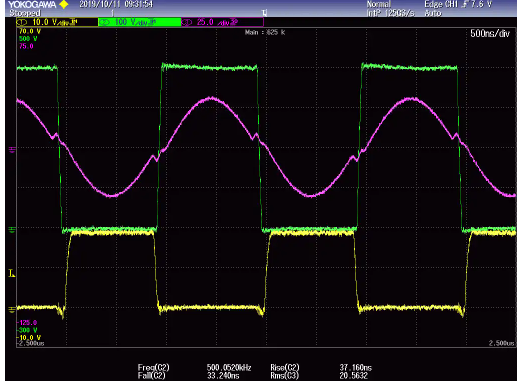This screenshot has height=381, width=518.
Task: Click the date and time 2019/10/11 09:31:54
Action: (116, 4)
